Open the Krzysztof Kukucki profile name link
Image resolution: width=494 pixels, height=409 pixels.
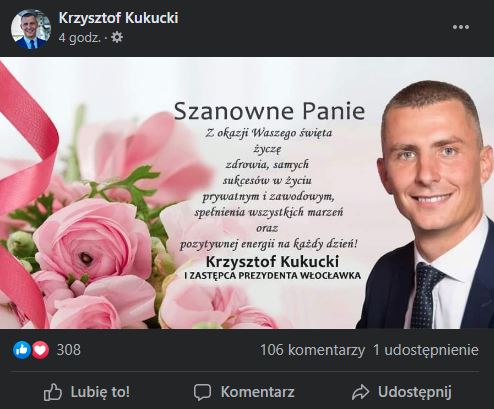coord(118,18)
